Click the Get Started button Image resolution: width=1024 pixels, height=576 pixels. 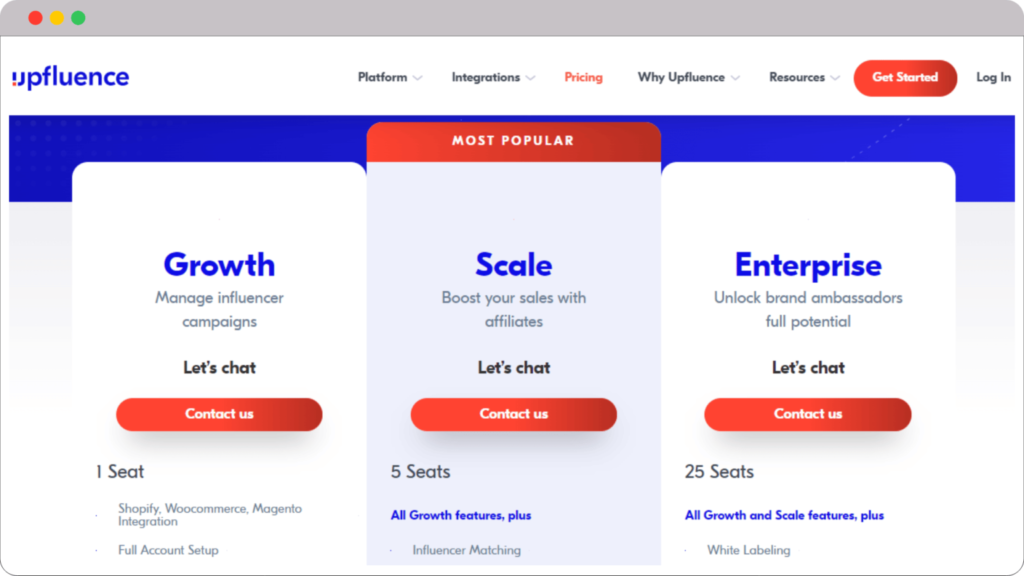[904, 77]
